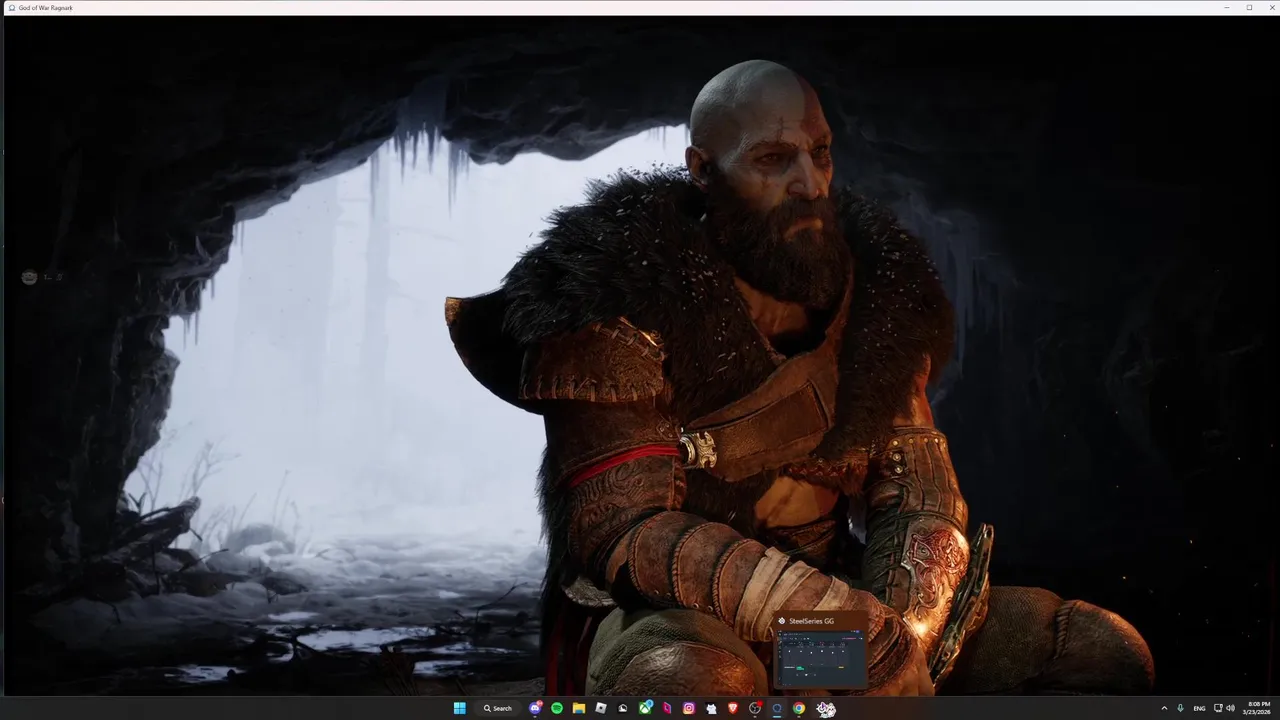Viewport: 1280px width, 720px height.
Task: Close the God of War Ragnarok window
Action: coord(1270,7)
